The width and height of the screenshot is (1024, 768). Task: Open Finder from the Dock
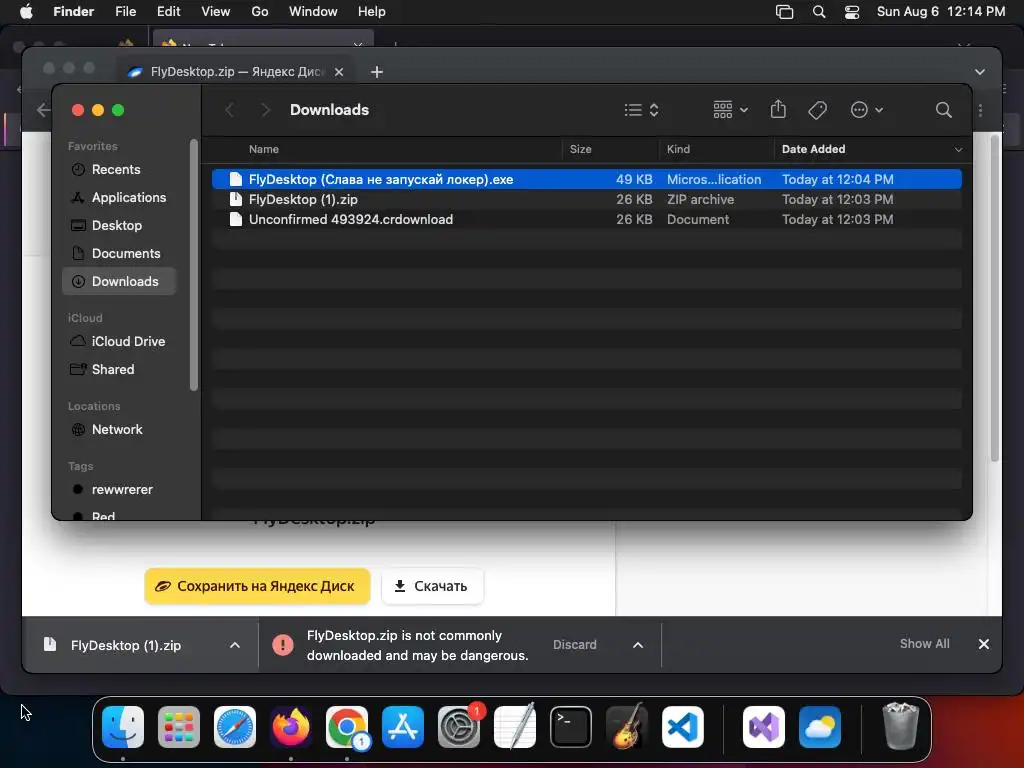tap(123, 727)
